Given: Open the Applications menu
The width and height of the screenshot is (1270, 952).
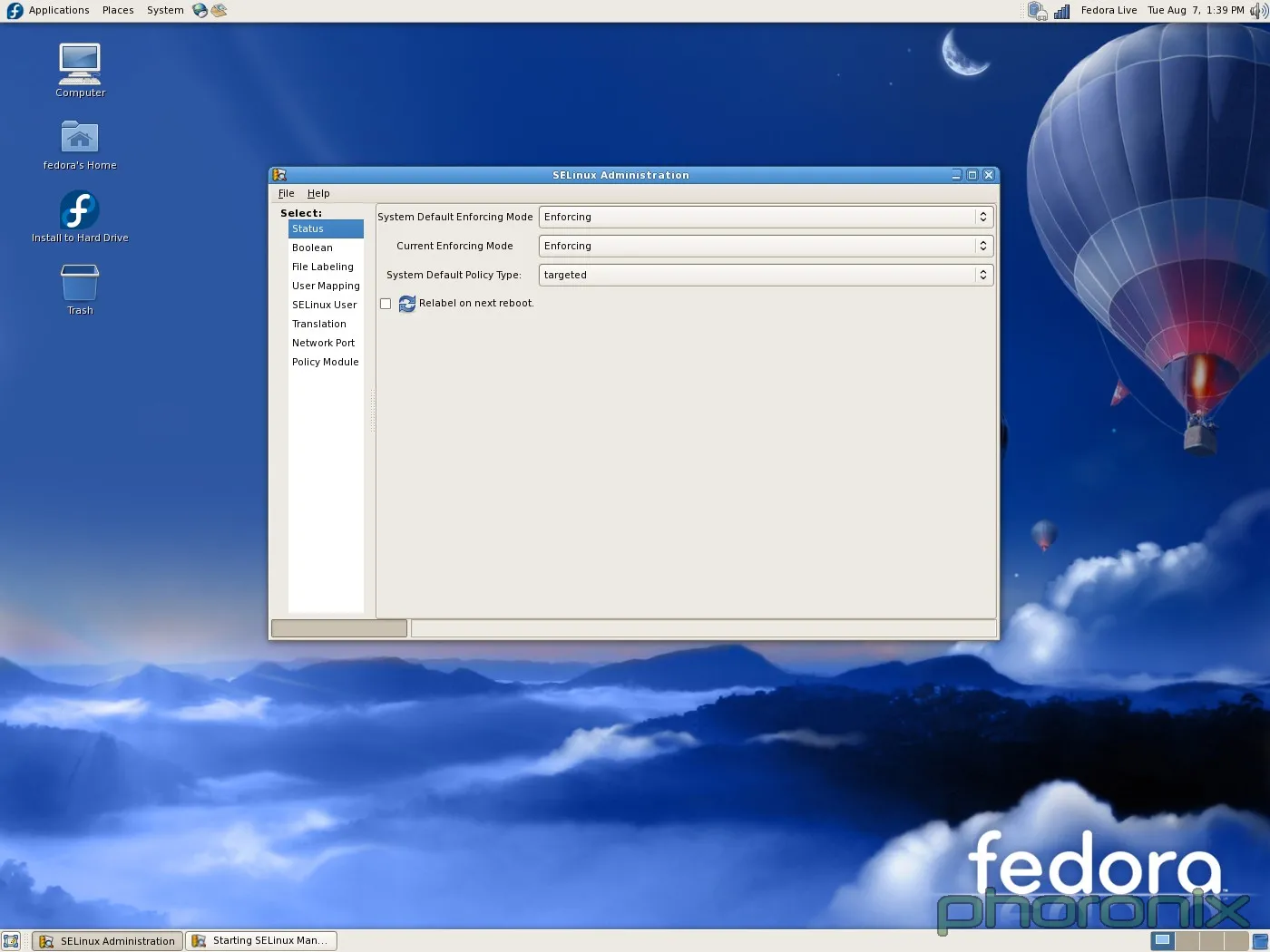Looking at the screenshot, I should click(x=59, y=10).
